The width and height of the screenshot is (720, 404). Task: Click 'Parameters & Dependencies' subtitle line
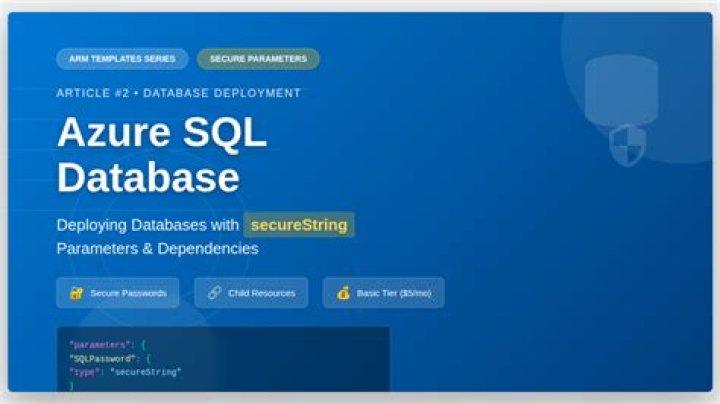click(x=158, y=248)
